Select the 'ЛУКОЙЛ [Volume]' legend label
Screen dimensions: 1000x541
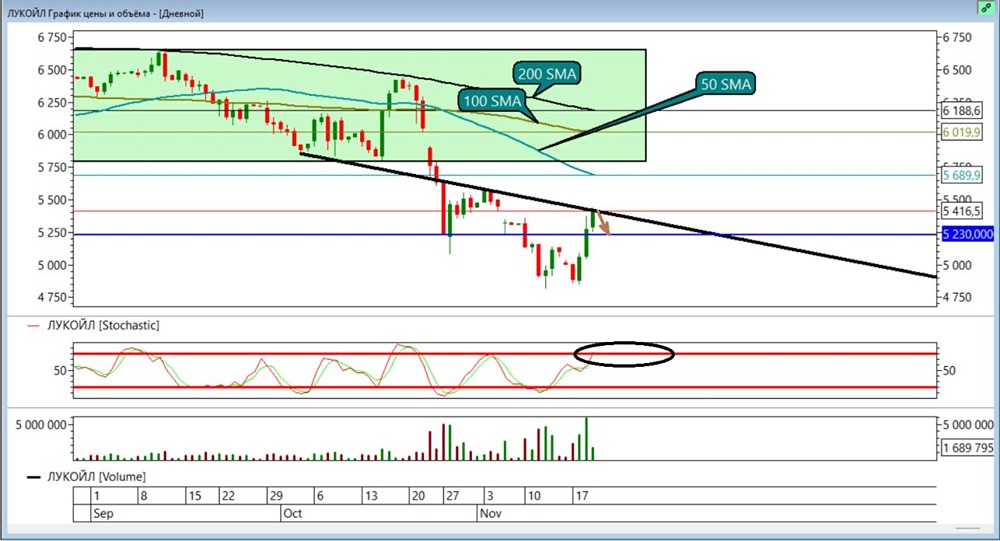click(x=96, y=477)
